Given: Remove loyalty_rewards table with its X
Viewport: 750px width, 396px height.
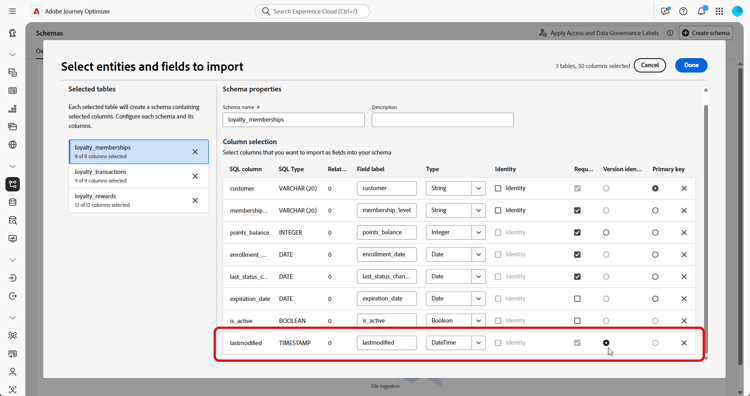Looking at the screenshot, I should click(x=195, y=200).
